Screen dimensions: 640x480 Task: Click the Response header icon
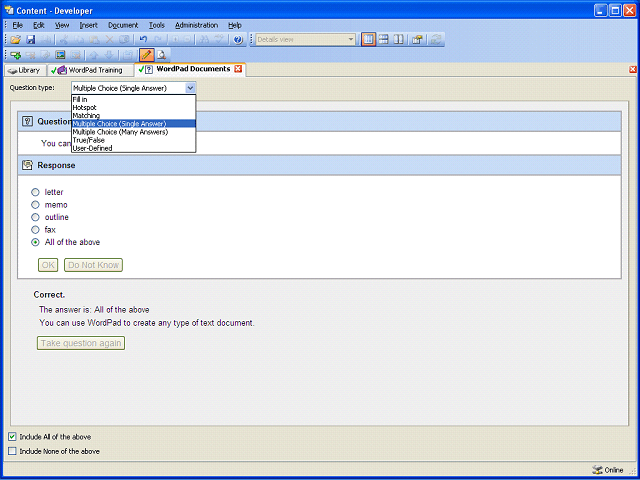pos(27,165)
